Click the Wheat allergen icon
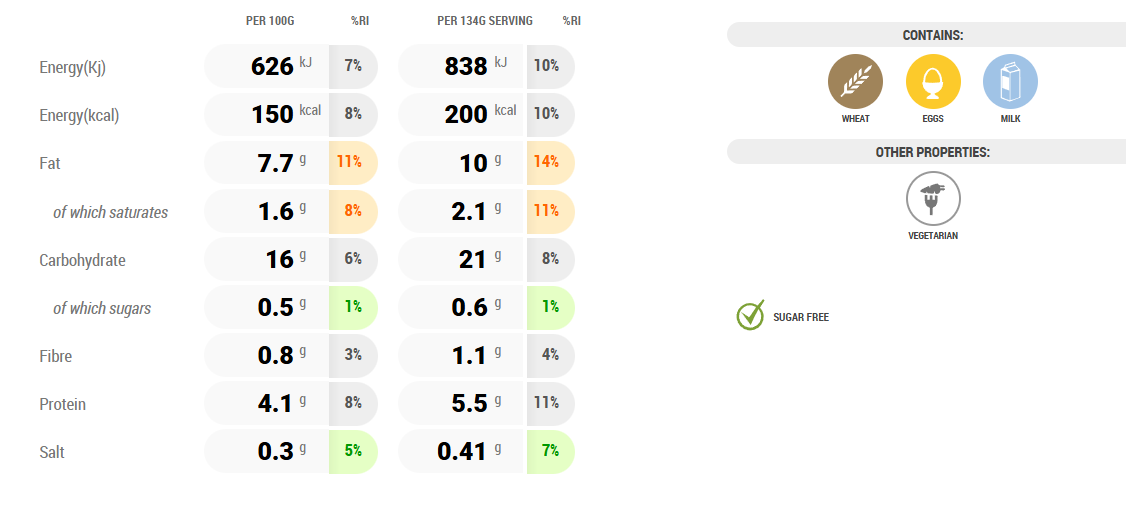Viewport: 1143px width, 511px height. pyautogui.click(x=855, y=82)
